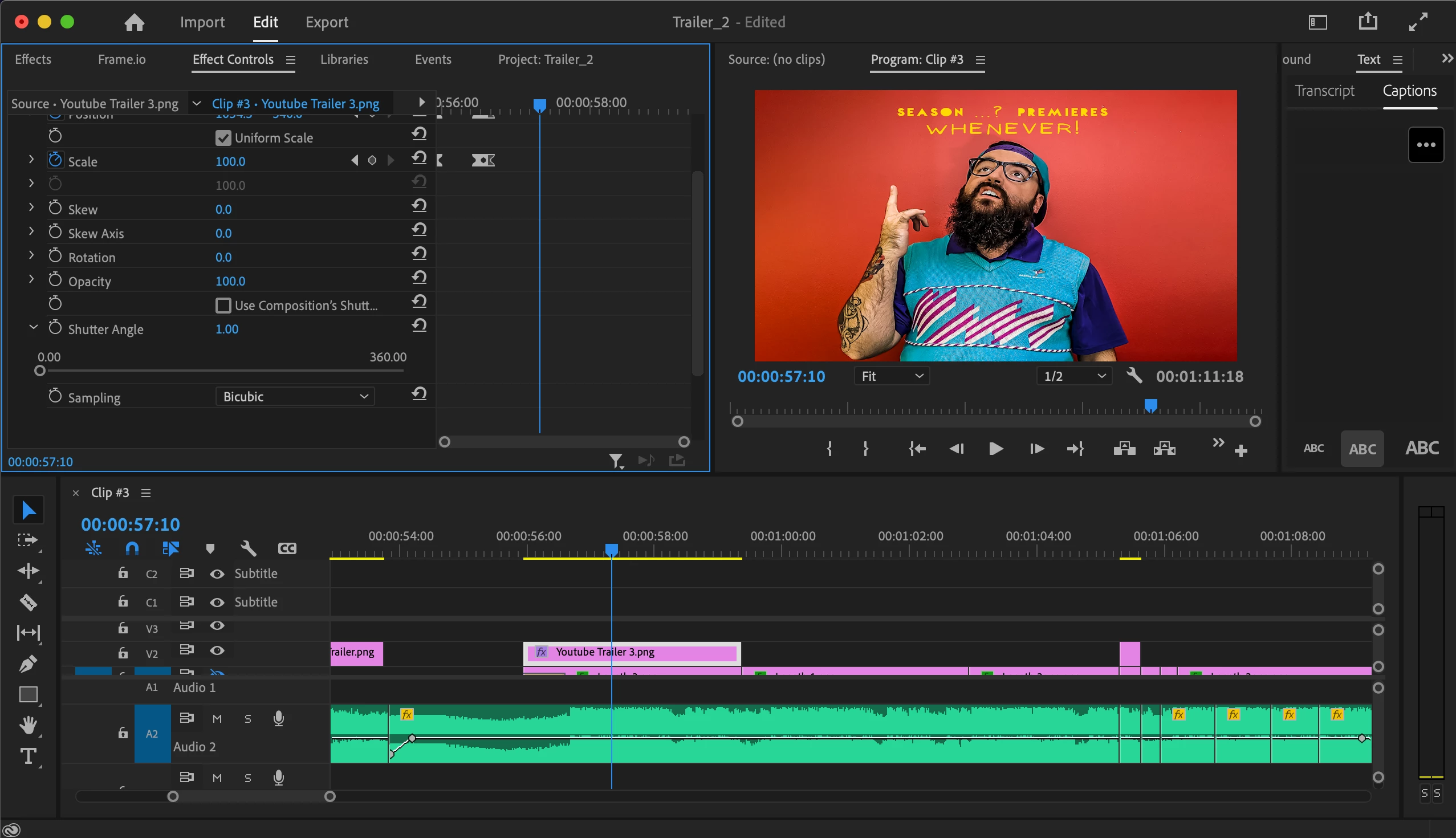This screenshot has height=838, width=1456.
Task: Open the Sampling Bicubic dropdown
Action: (295, 397)
